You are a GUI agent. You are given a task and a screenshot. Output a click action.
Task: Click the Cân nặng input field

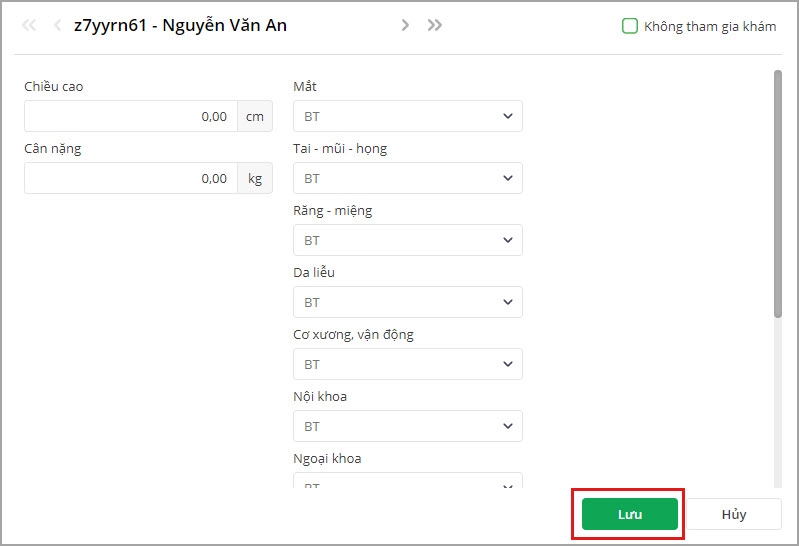(x=131, y=178)
